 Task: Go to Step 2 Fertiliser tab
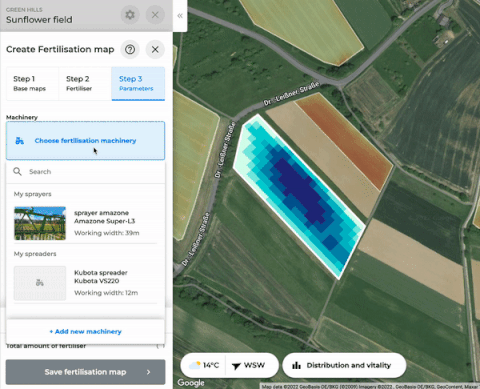click(85, 83)
